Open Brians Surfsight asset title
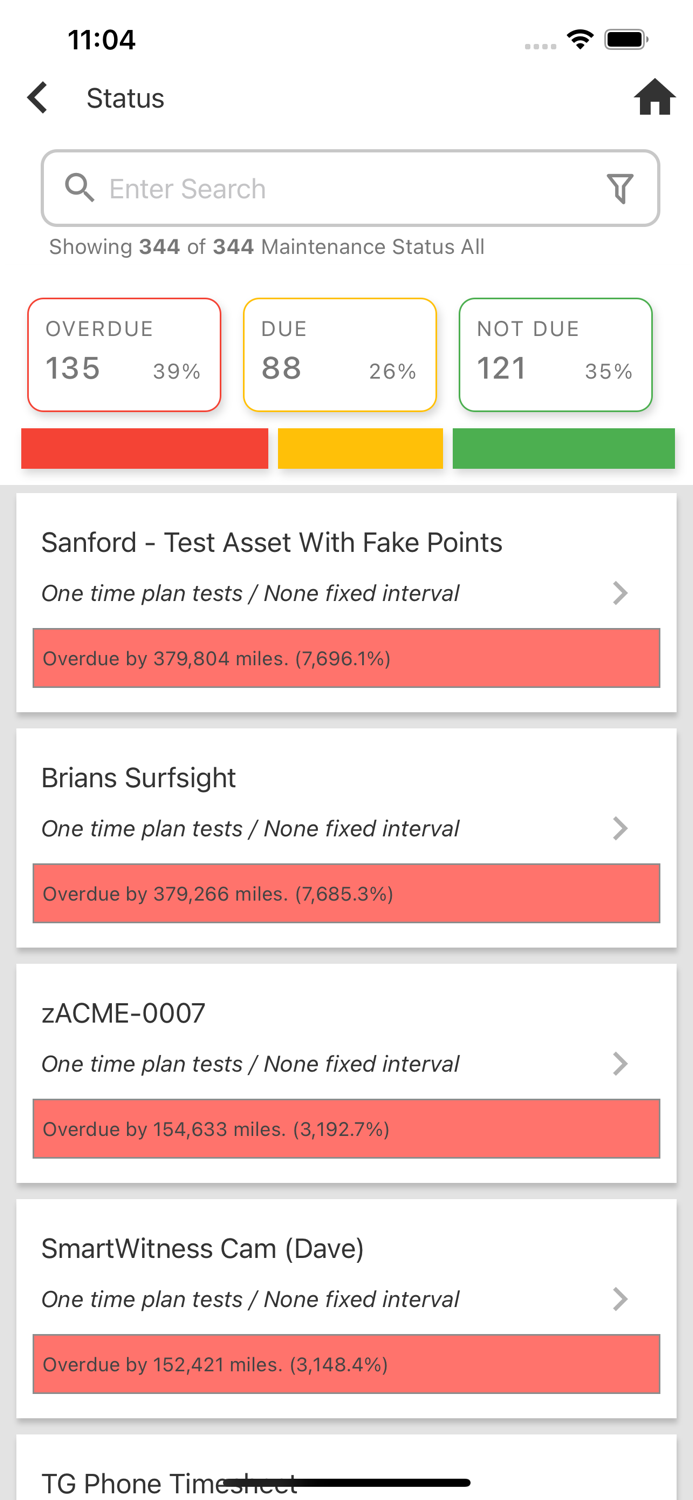The width and height of the screenshot is (693, 1500). click(x=139, y=778)
